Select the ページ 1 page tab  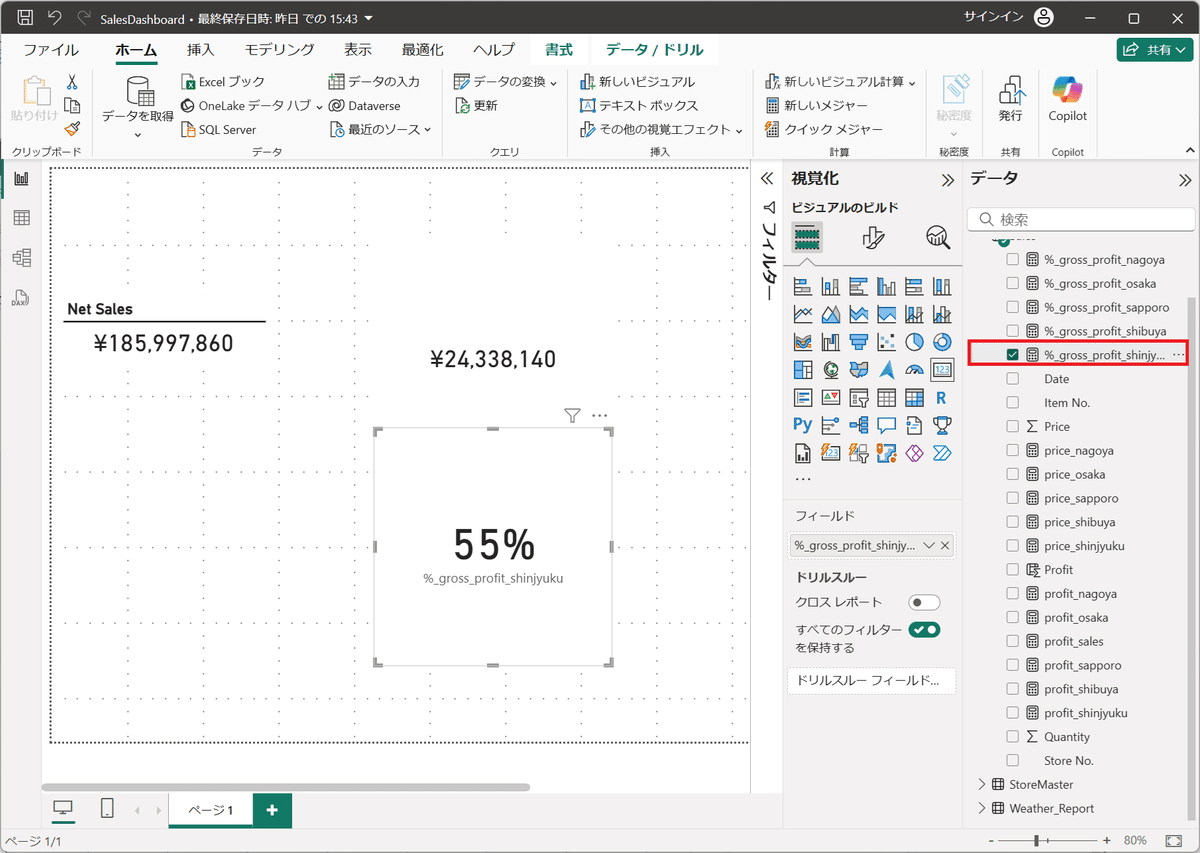(x=210, y=810)
